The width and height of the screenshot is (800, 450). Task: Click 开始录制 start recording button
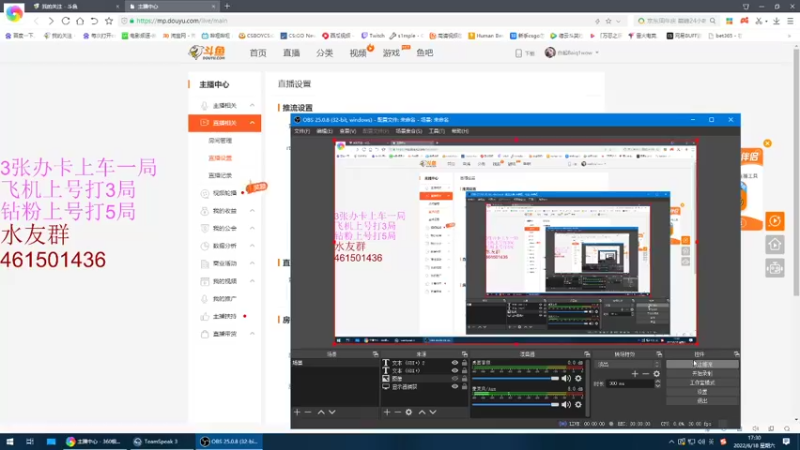coord(702,373)
